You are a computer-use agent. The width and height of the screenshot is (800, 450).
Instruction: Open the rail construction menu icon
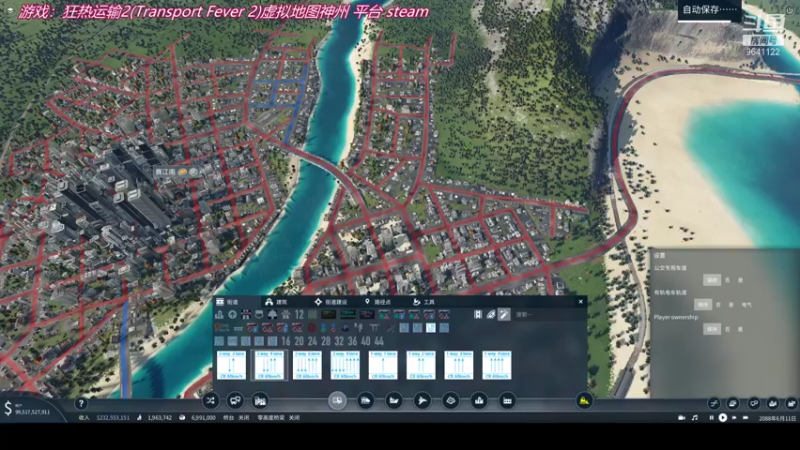pos(365,401)
